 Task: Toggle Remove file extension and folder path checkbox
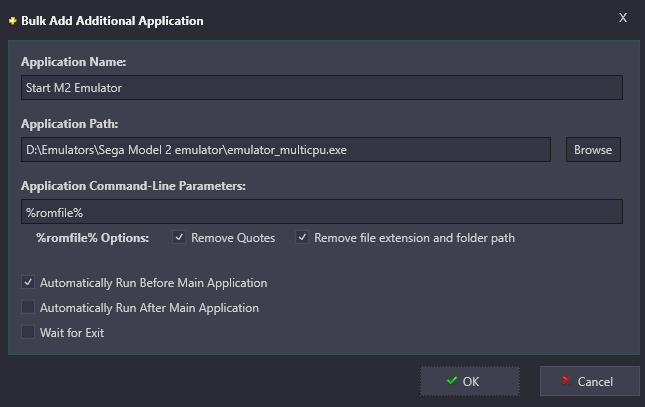point(302,237)
